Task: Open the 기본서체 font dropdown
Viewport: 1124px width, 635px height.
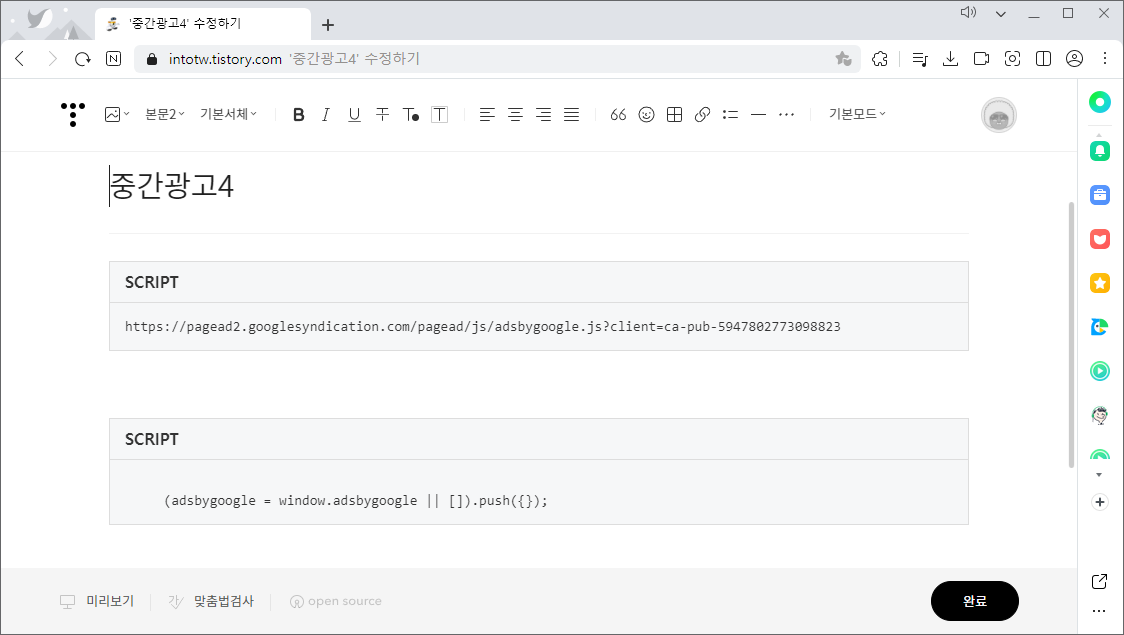Action: (228, 114)
